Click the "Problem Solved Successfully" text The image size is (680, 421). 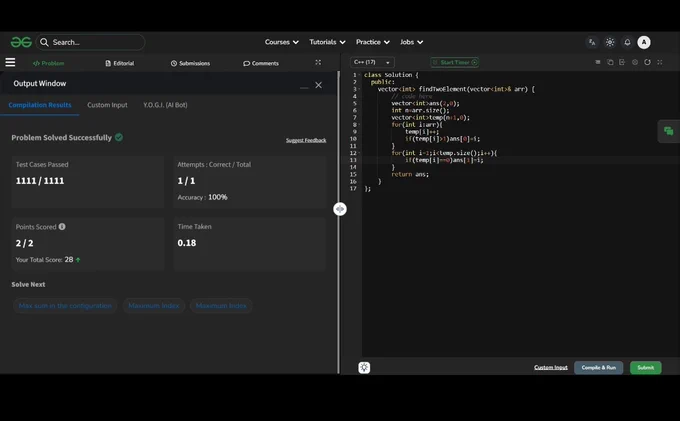62,137
